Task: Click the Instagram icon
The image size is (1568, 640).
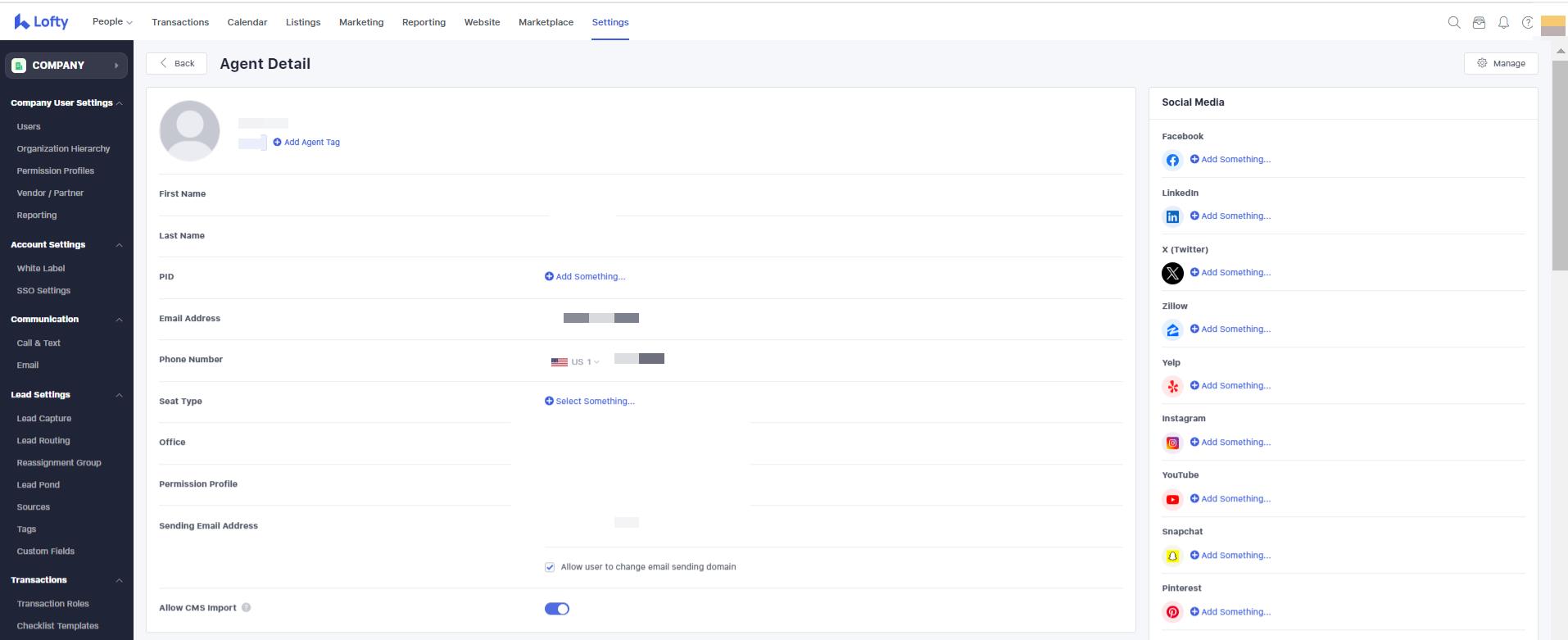Action: pos(1172,443)
